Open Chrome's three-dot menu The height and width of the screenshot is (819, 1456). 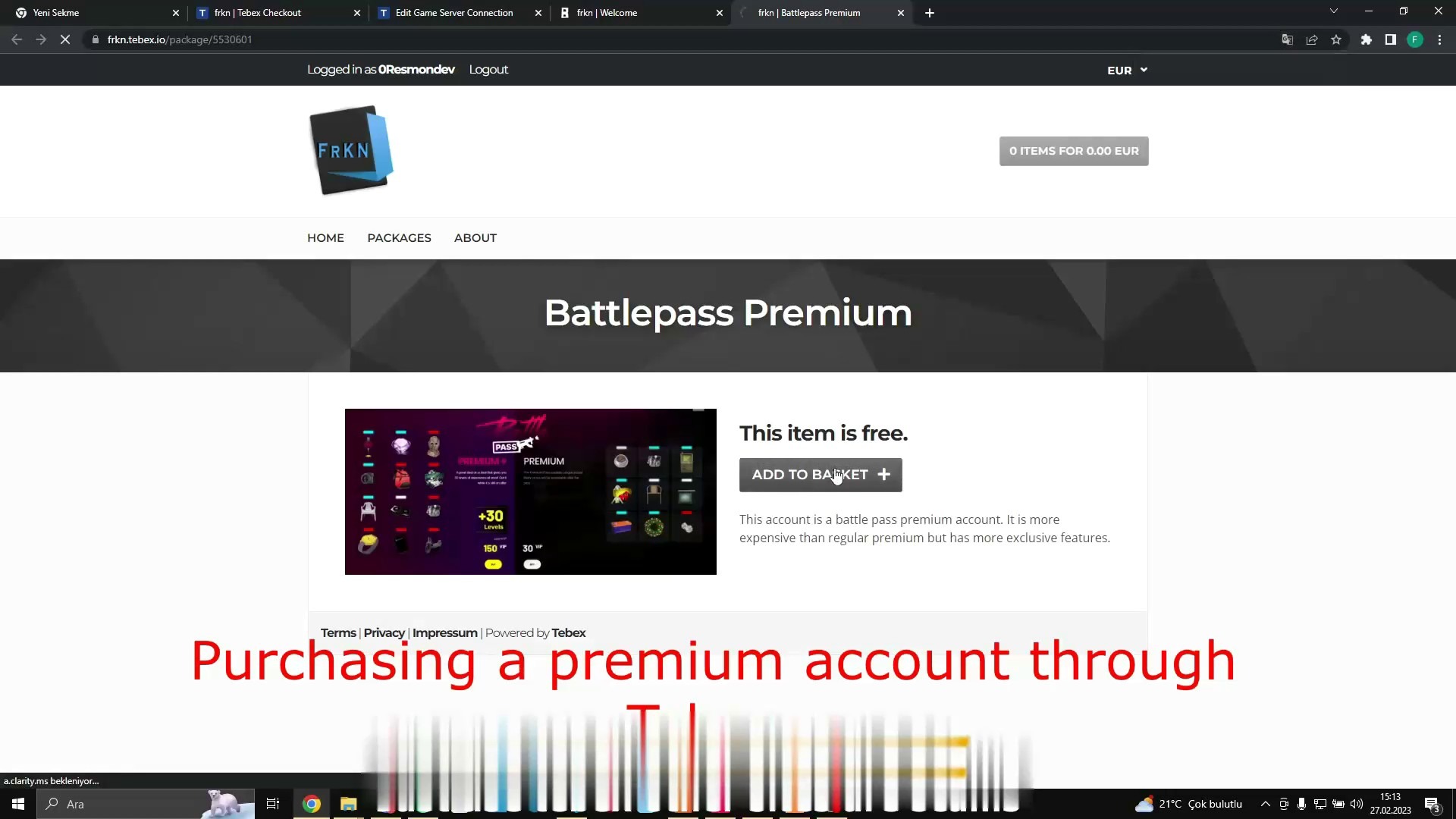[1439, 39]
